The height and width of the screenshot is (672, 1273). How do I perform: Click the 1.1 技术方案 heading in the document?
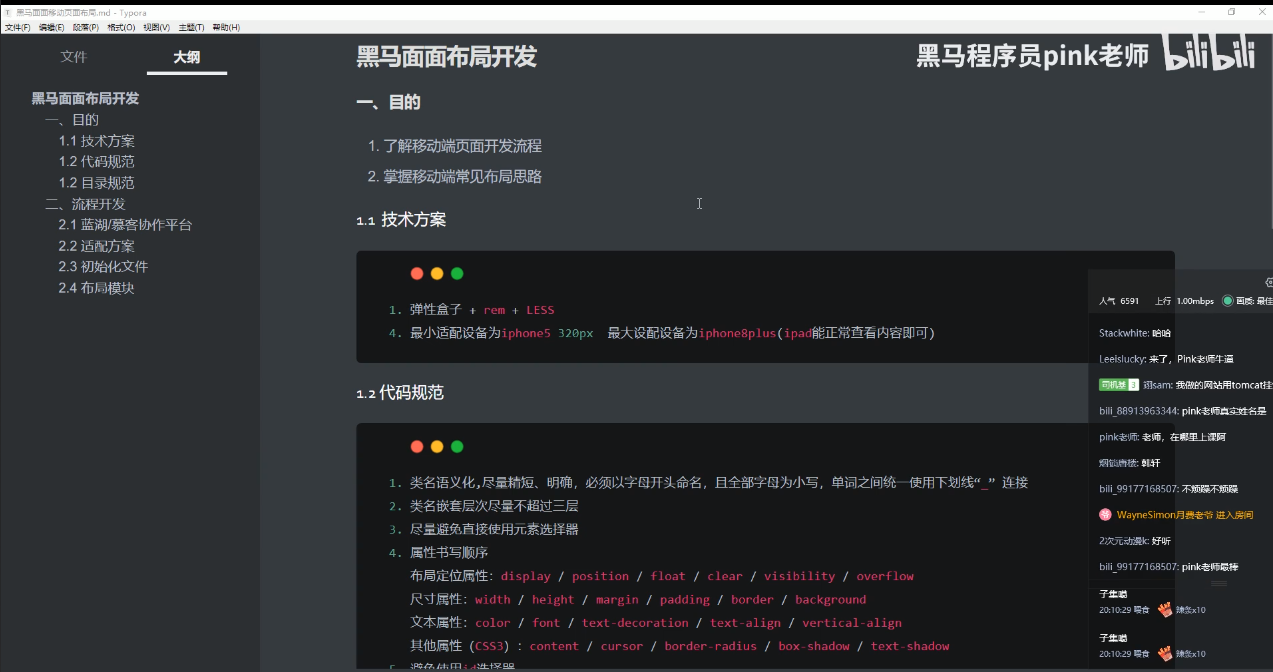click(x=401, y=220)
